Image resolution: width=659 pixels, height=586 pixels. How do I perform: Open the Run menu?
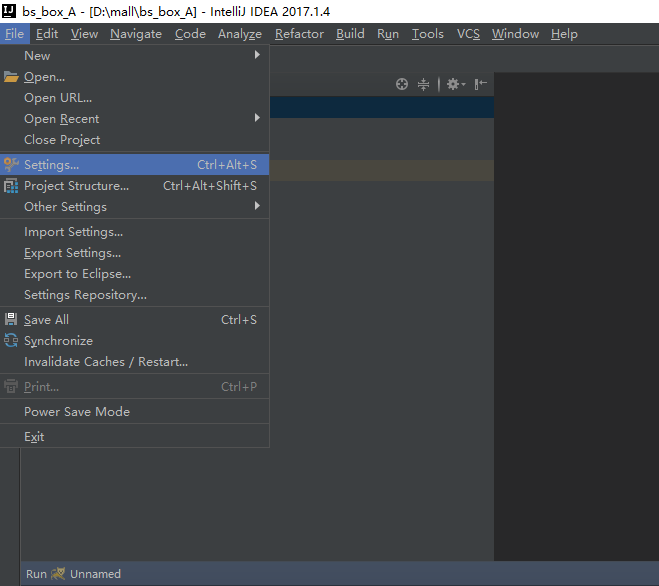387,34
